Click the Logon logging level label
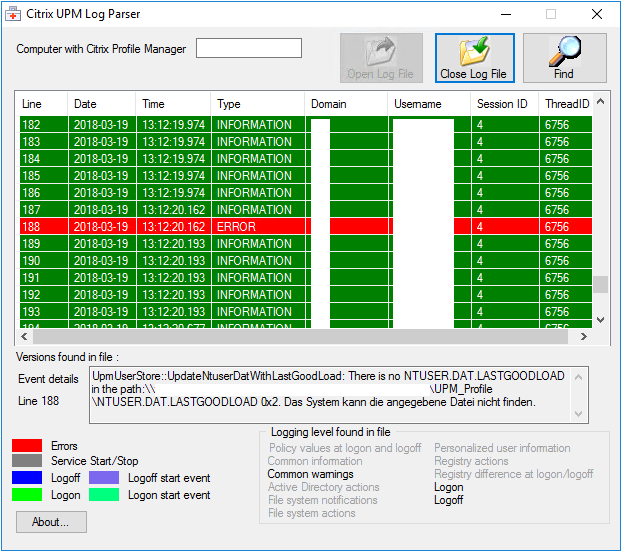 click(x=449, y=487)
